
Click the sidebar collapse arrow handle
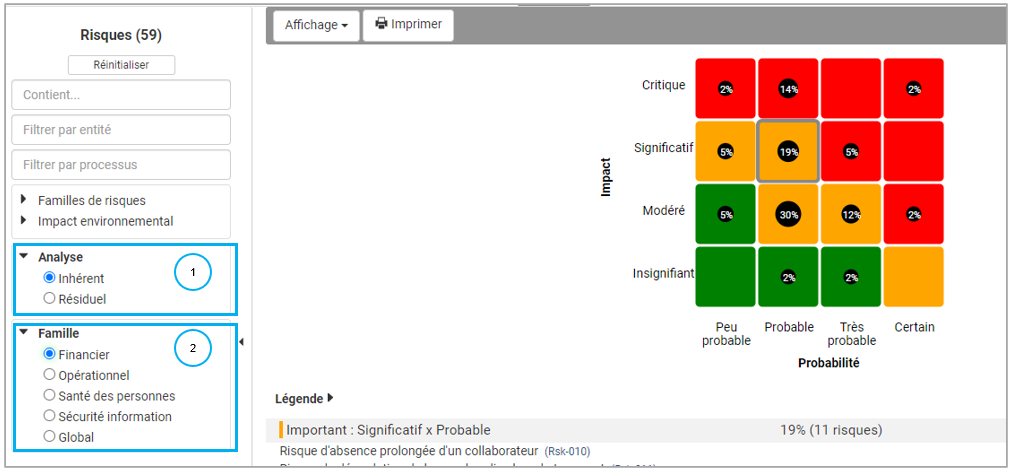[241, 342]
